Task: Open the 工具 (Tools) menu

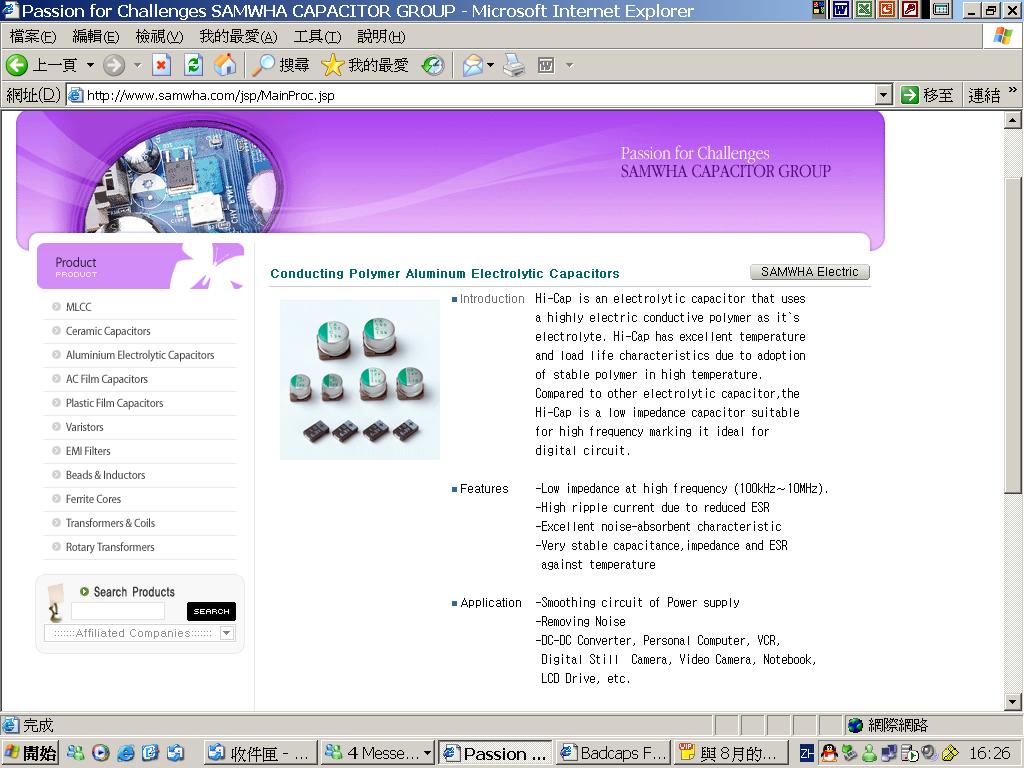Action: point(317,37)
